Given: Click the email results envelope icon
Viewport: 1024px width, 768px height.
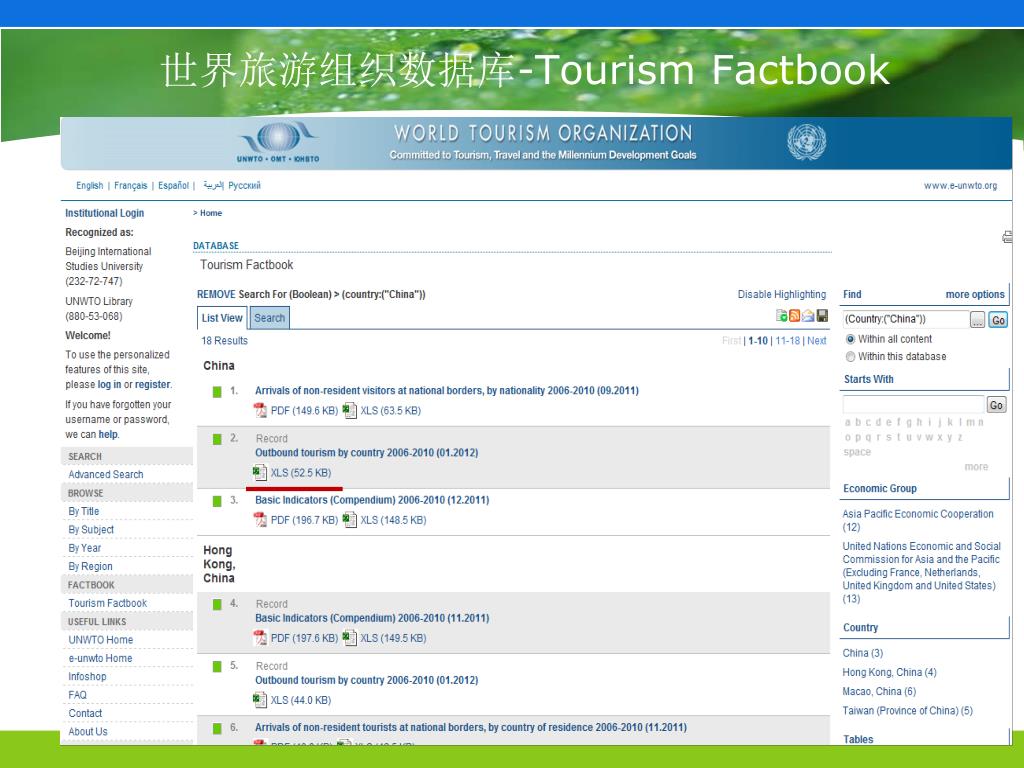Looking at the screenshot, I should (x=808, y=315).
